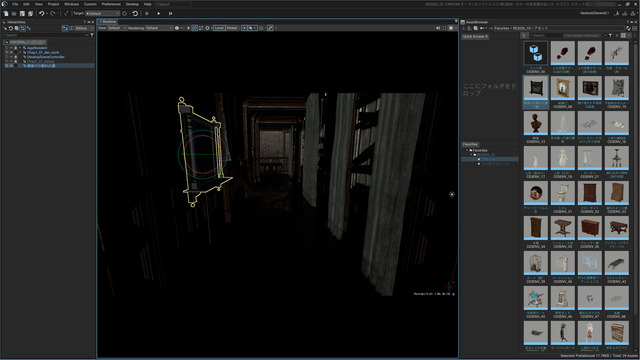Viewport: 640px width, 360px height.
Task: Open the Edit menu
Action: click(26, 4)
